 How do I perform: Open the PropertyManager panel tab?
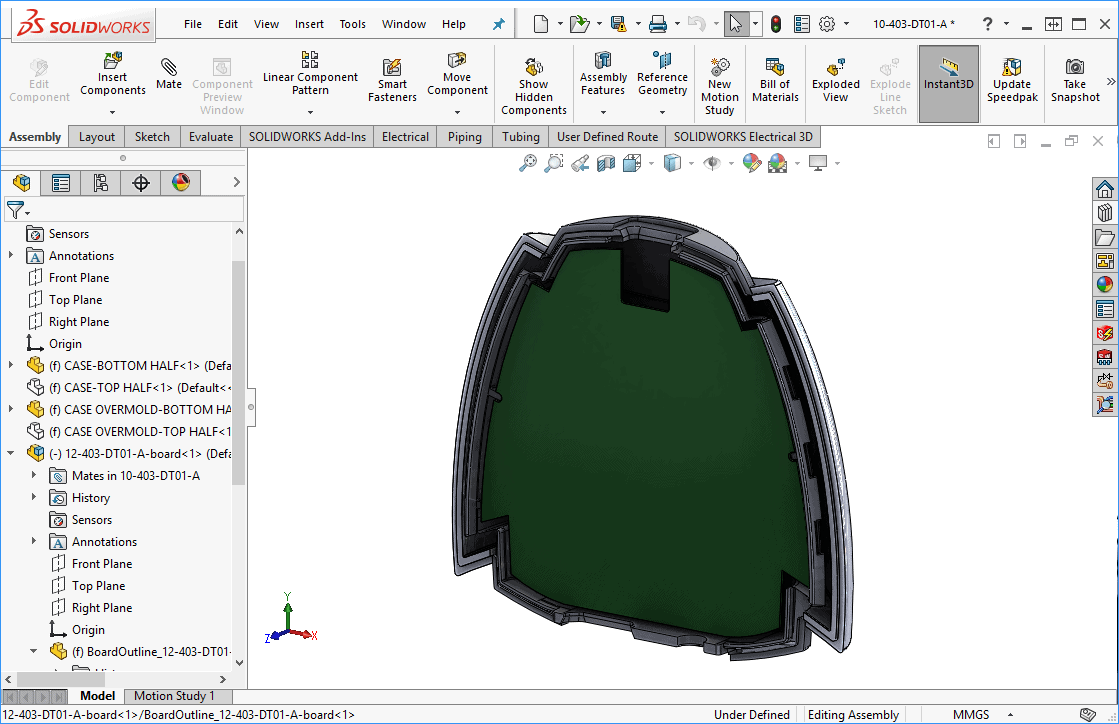[61, 183]
